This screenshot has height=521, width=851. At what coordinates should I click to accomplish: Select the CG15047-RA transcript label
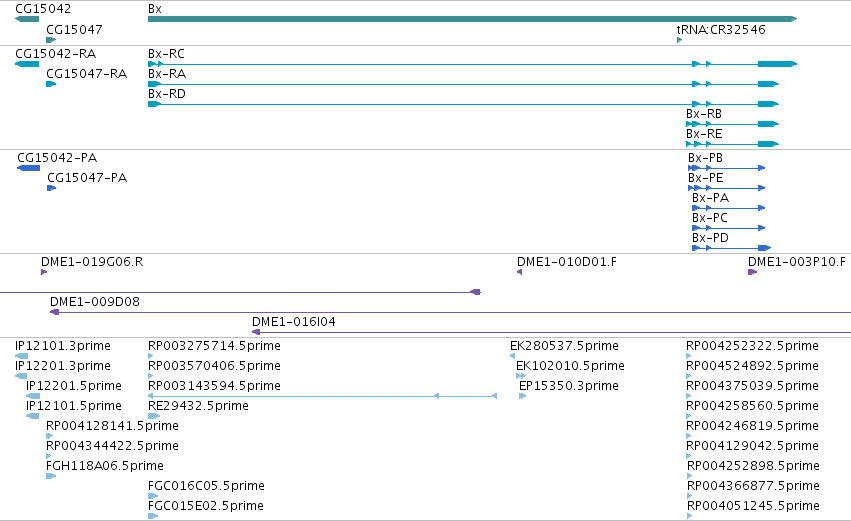coord(86,74)
